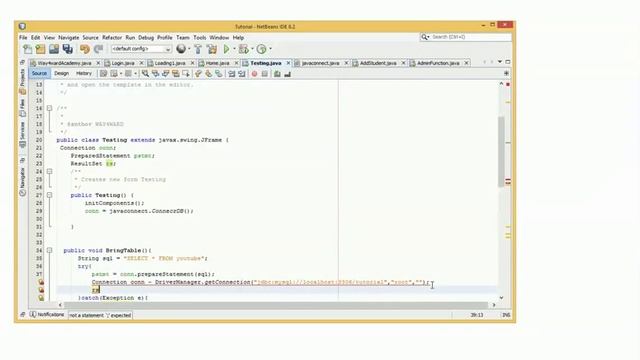Click the New Project toolbar icon

40,49
